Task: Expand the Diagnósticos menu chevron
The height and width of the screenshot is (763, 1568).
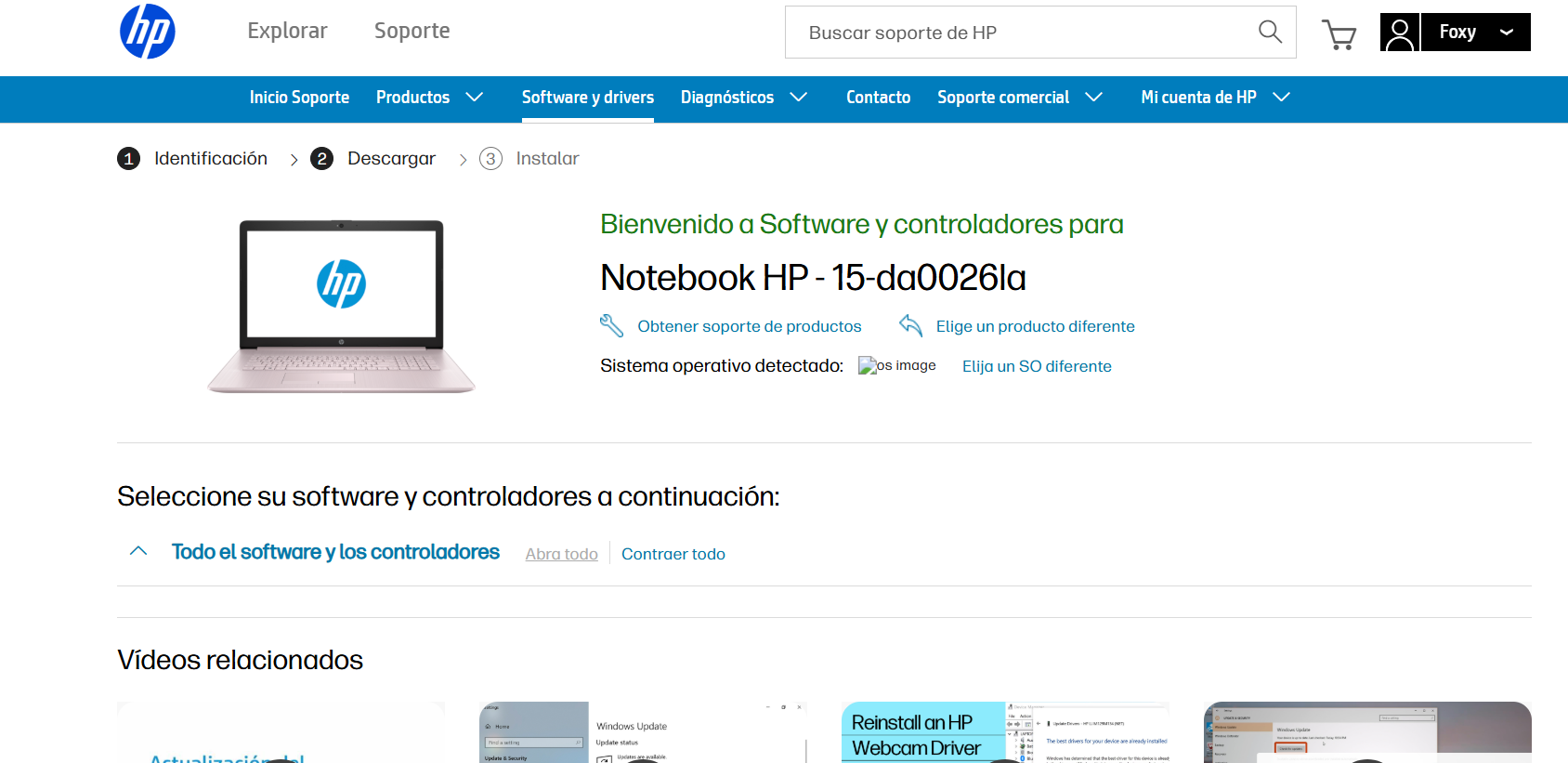Action: [x=799, y=97]
